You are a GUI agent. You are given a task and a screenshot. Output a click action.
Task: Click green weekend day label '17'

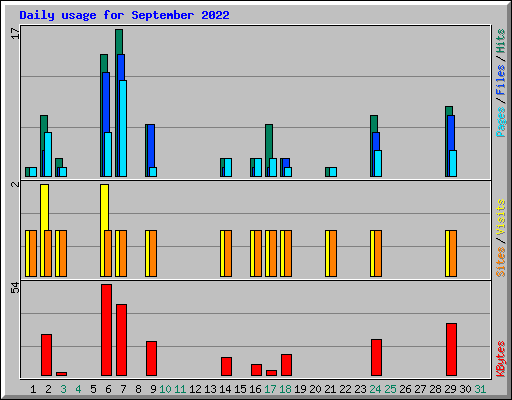tap(270, 389)
